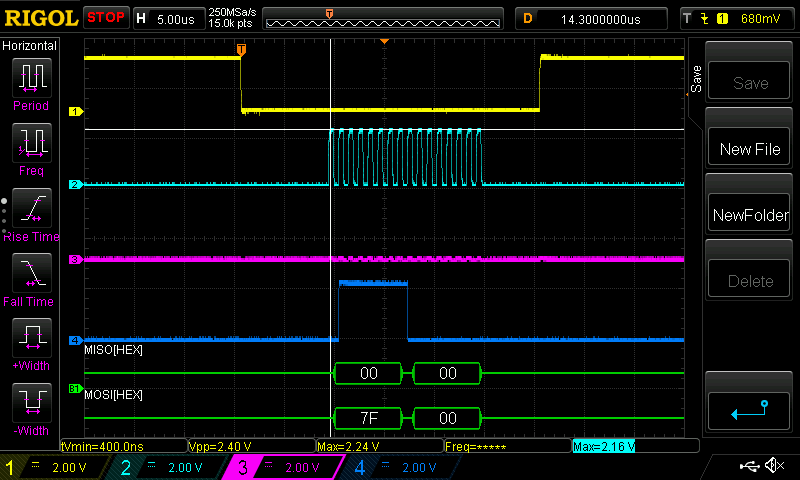
Task: Click the waveform memory overview bar
Action: coord(383,23)
